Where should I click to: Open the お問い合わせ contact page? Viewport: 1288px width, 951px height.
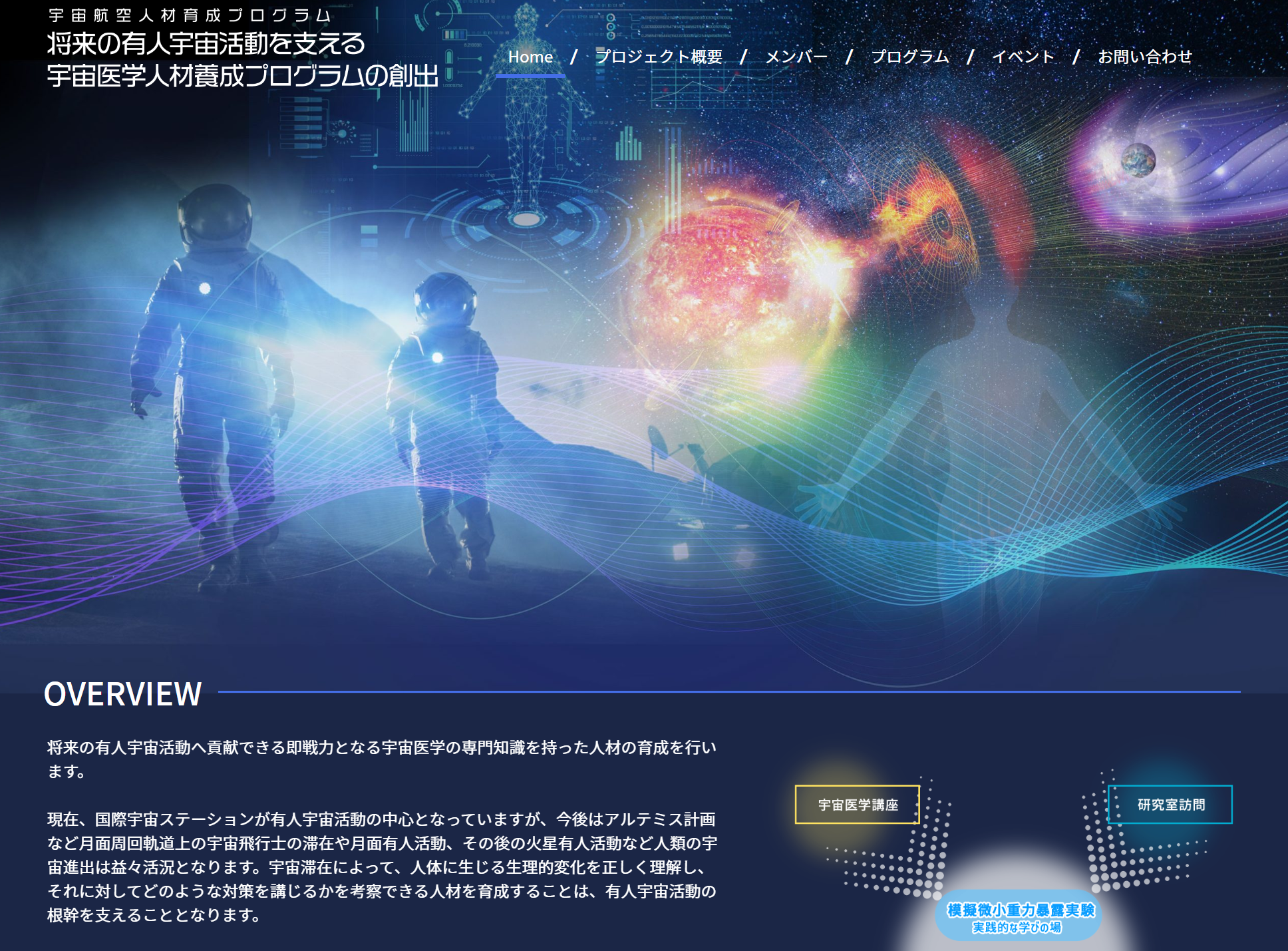coord(1144,57)
